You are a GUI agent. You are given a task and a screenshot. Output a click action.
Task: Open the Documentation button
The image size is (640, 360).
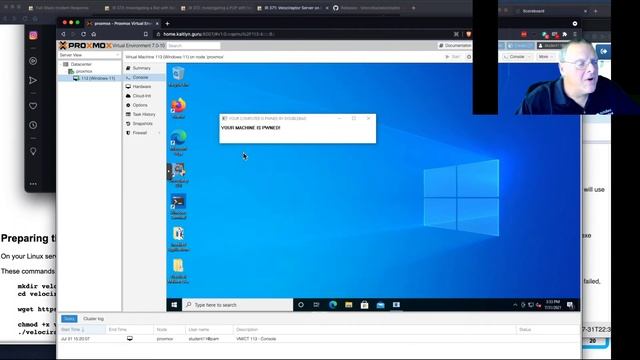[454, 45]
